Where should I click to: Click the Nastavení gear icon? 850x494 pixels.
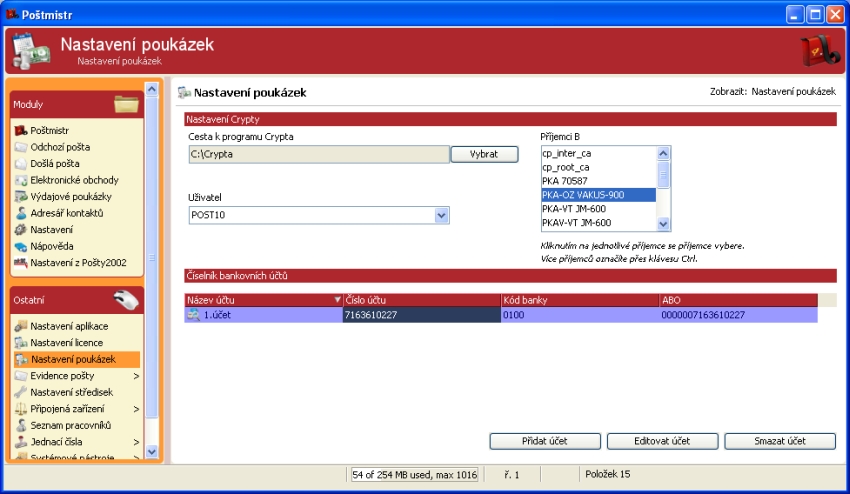[20, 230]
